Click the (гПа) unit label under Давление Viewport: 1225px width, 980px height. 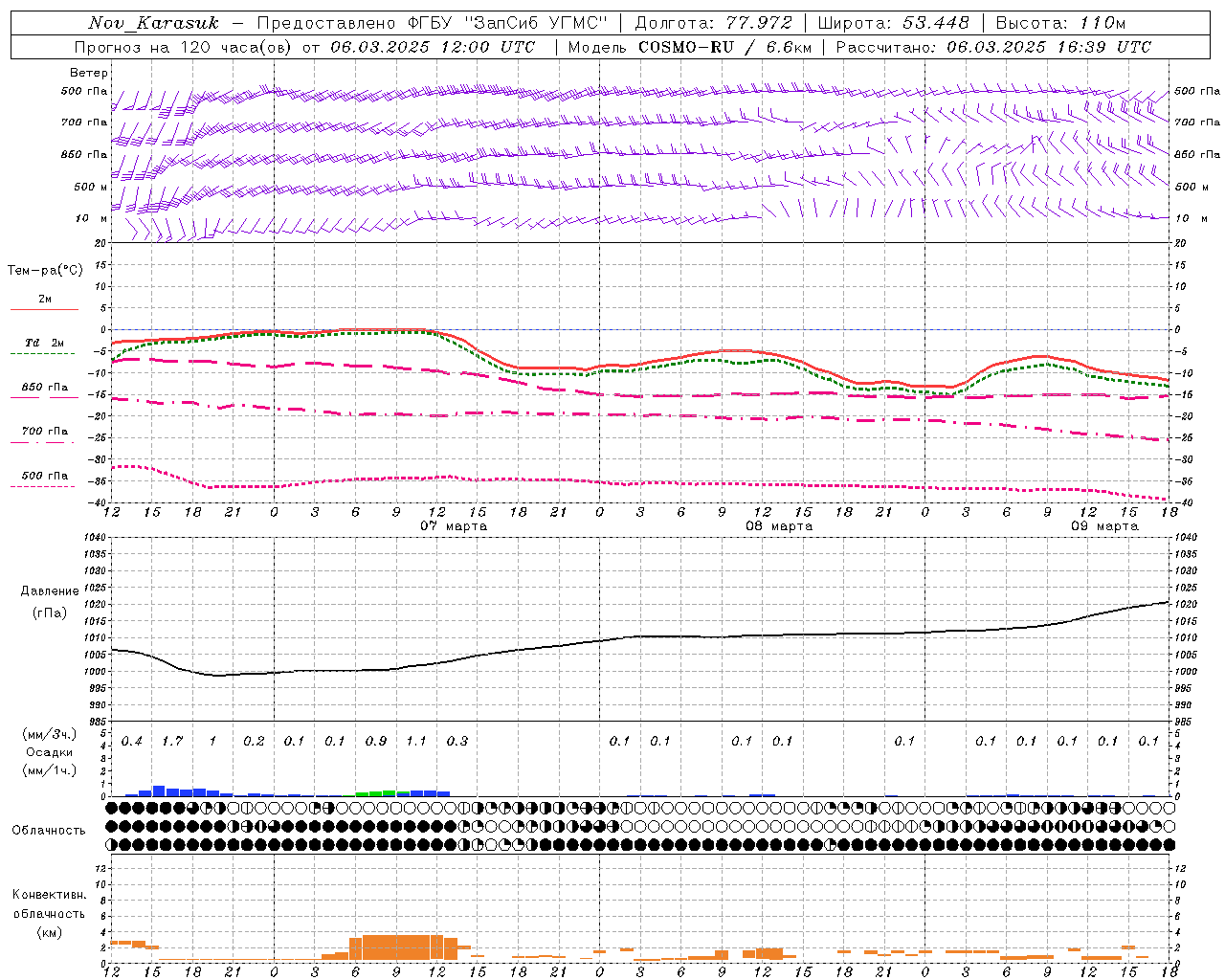click(x=50, y=613)
